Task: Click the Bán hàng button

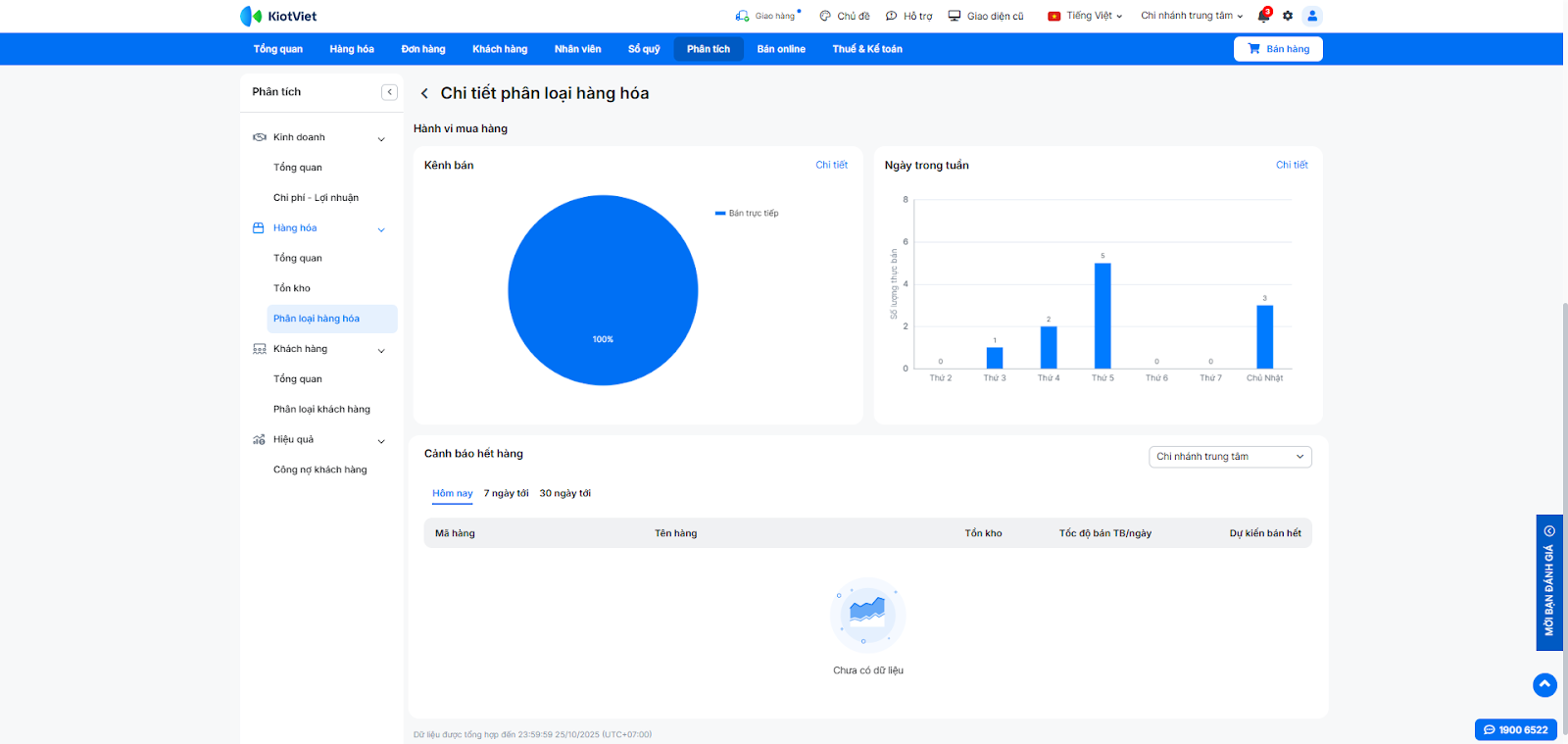Action: click(1278, 49)
